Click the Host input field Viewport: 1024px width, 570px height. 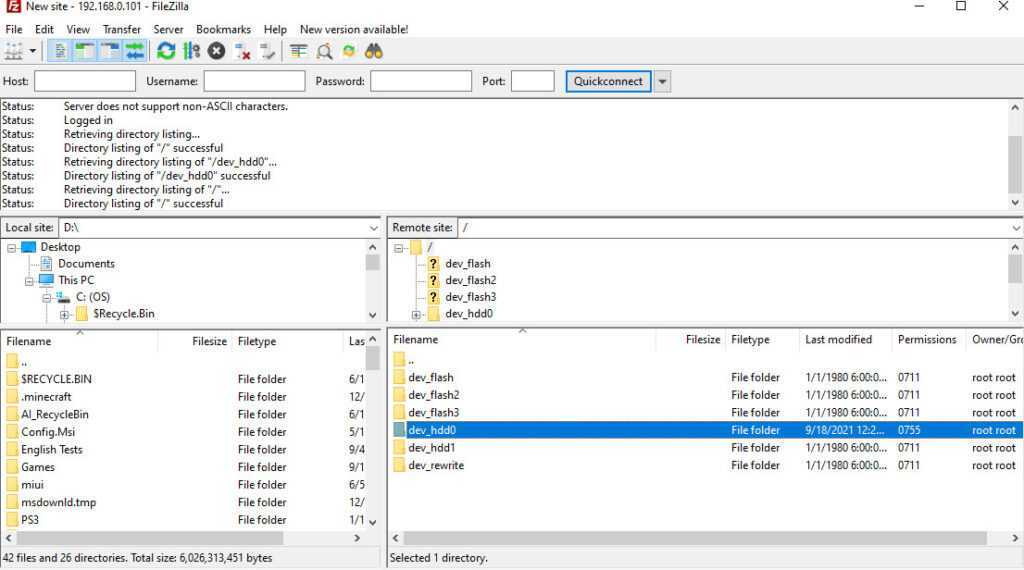click(85, 81)
